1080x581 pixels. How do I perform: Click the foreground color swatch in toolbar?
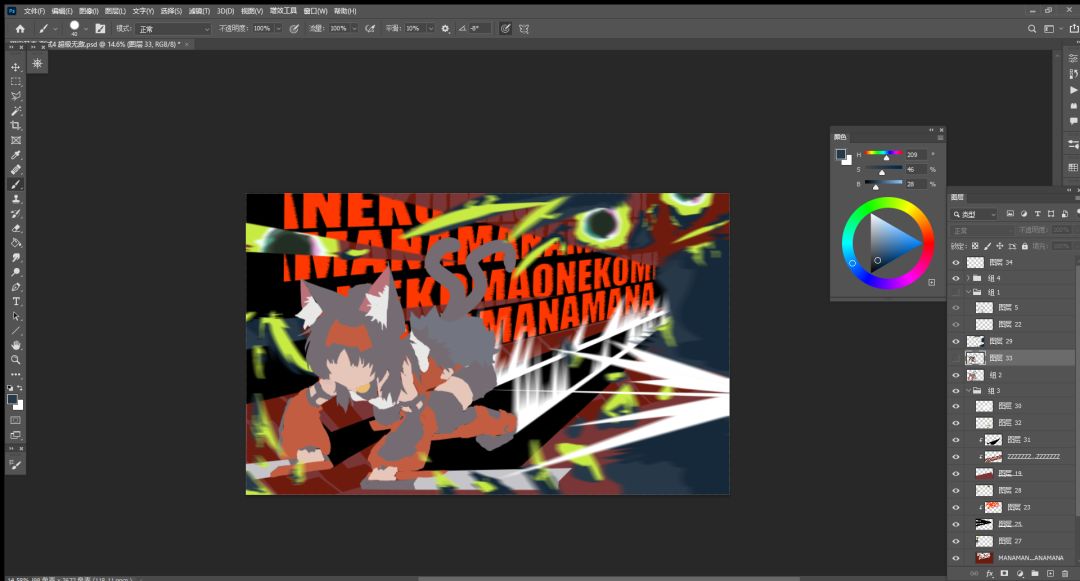(12, 399)
